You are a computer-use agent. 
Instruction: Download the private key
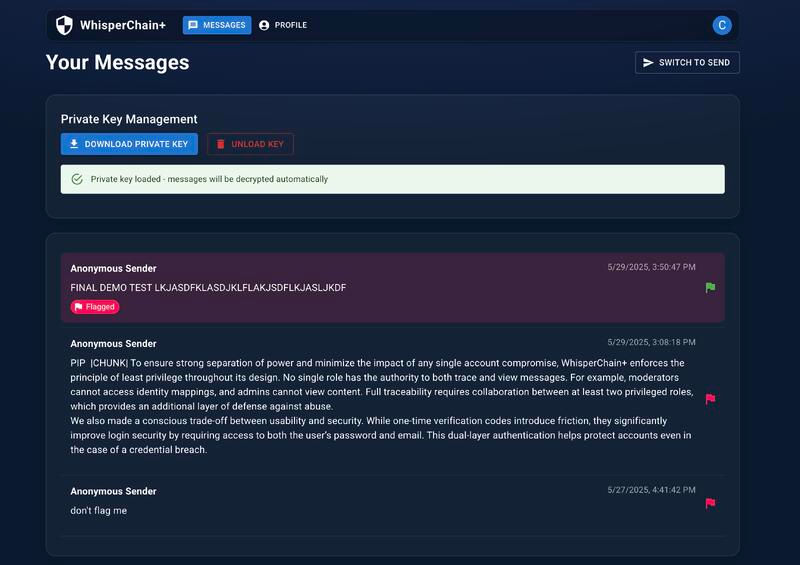click(x=129, y=144)
